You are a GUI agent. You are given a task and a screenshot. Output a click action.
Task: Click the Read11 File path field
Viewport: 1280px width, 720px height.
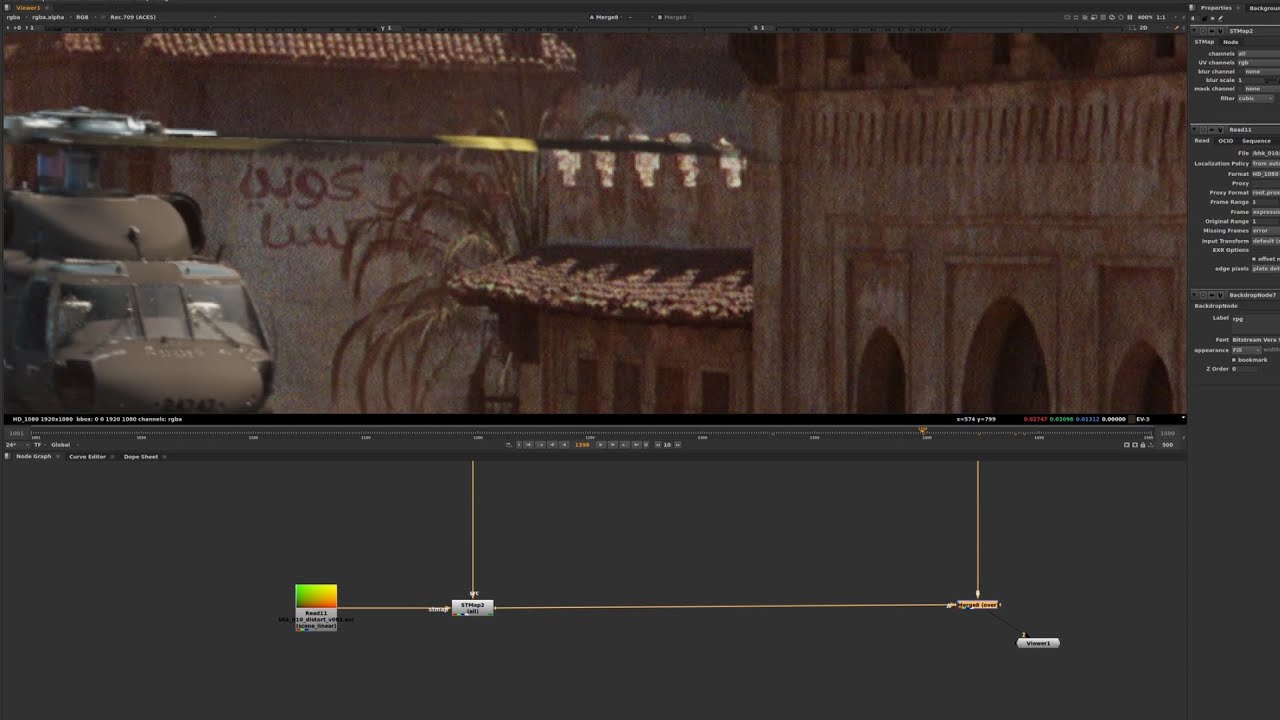(1265, 153)
